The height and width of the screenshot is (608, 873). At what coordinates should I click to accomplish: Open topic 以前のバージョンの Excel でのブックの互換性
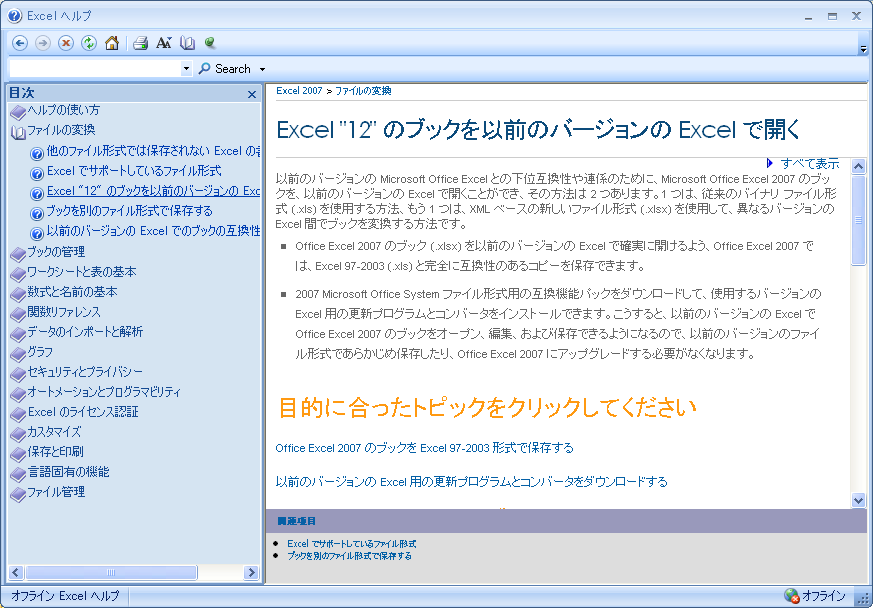[153, 231]
